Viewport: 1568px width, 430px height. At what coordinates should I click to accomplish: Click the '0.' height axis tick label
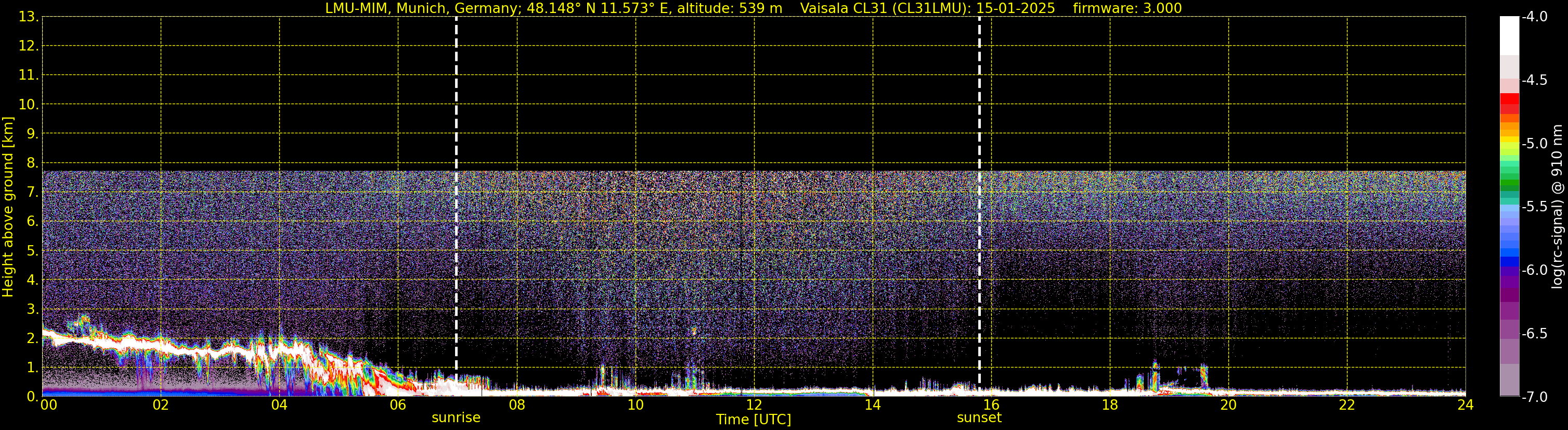(32, 397)
